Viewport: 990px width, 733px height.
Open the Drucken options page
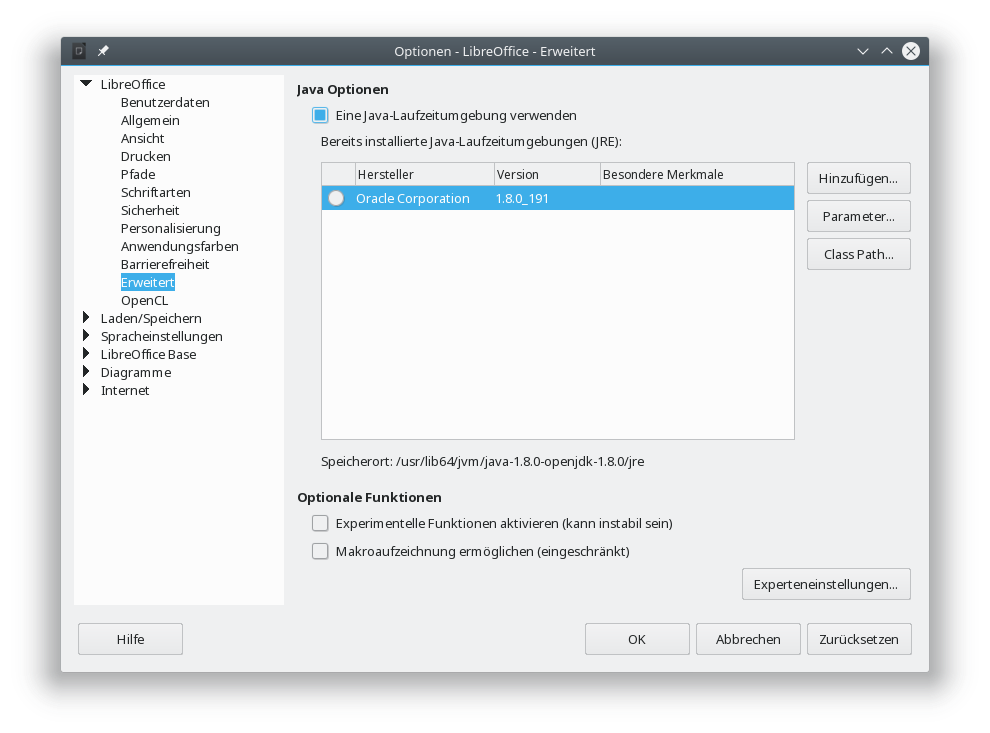pyautogui.click(x=146, y=156)
